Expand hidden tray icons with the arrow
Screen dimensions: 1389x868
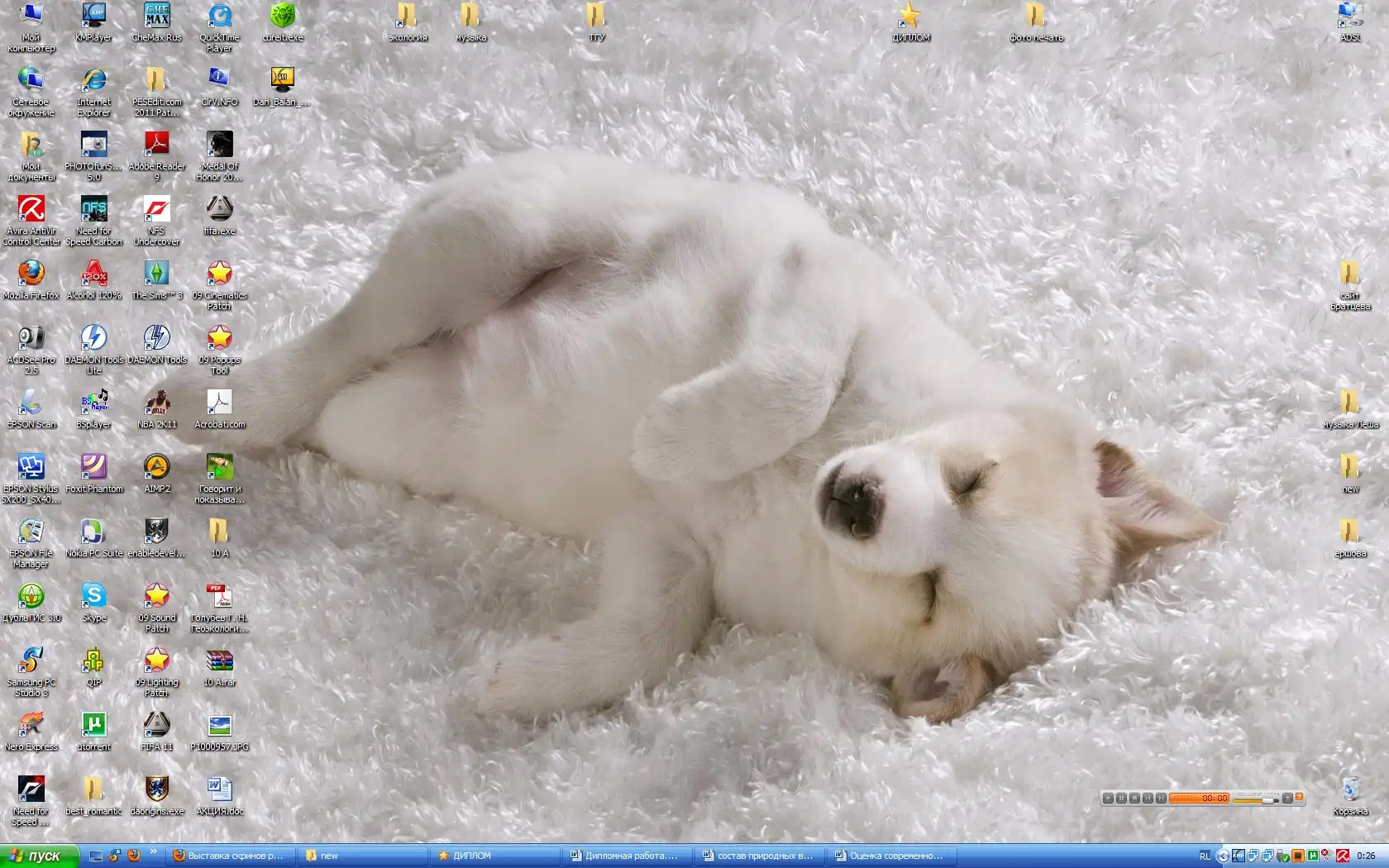point(1222,856)
